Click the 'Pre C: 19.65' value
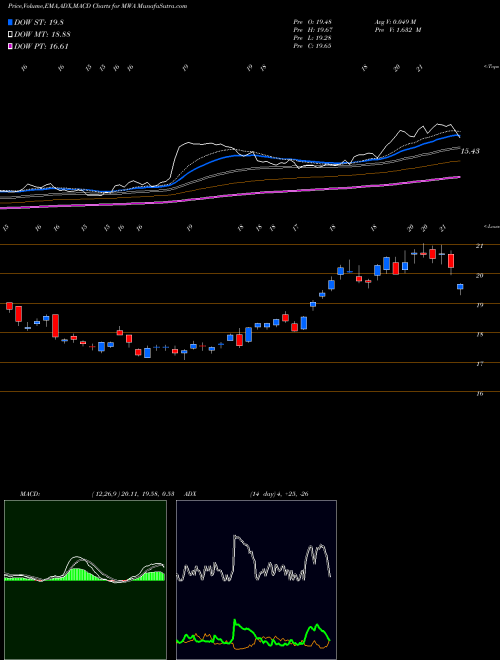This screenshot has height=660, width=500. (x=312, y=46)
